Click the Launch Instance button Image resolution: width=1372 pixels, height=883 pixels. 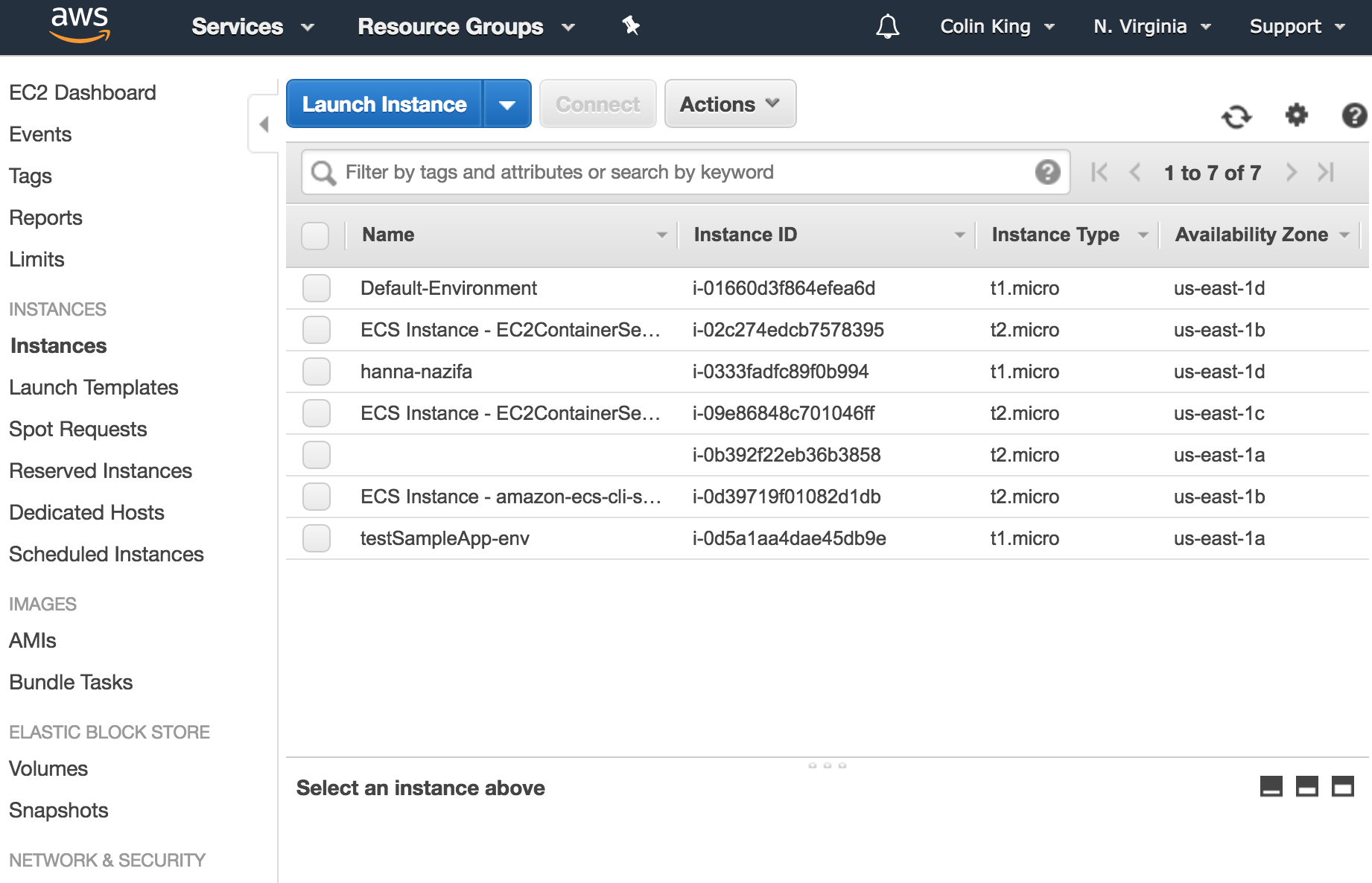(384, 104)
